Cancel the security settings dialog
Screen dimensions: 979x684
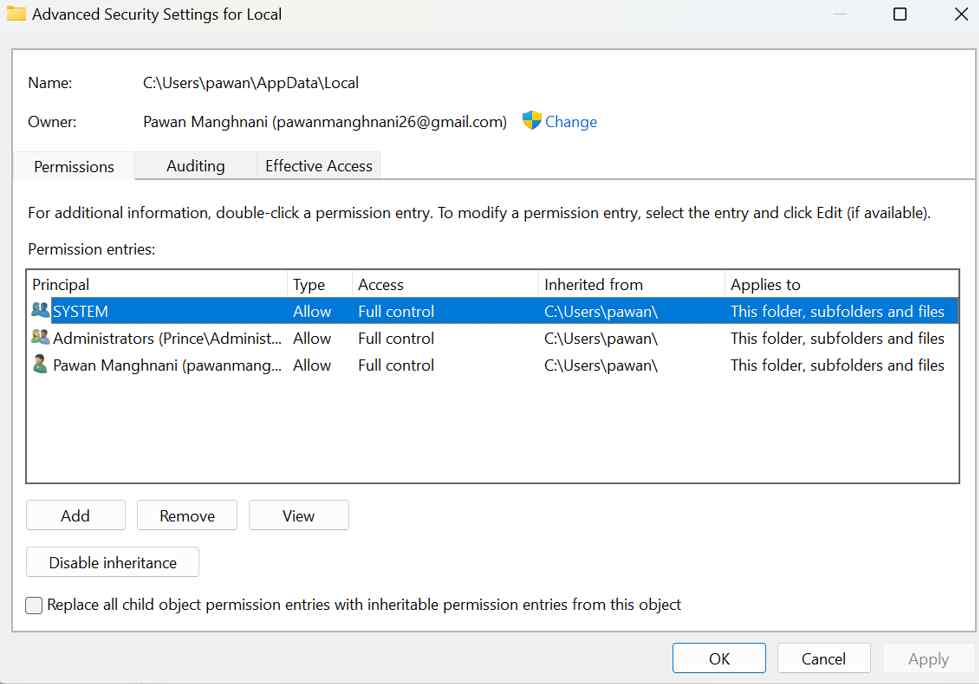coord(823,659)
